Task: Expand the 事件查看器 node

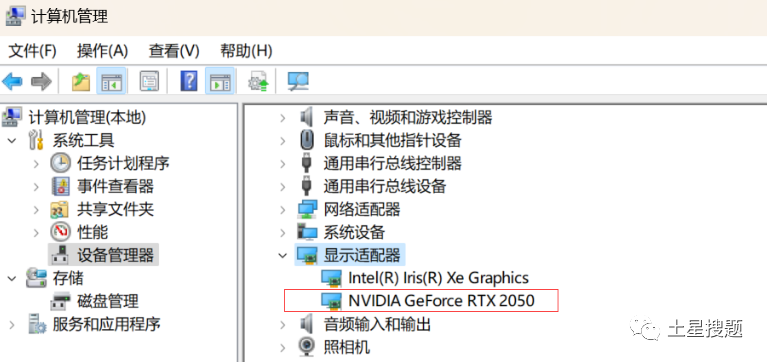Action: pos(36,186)
